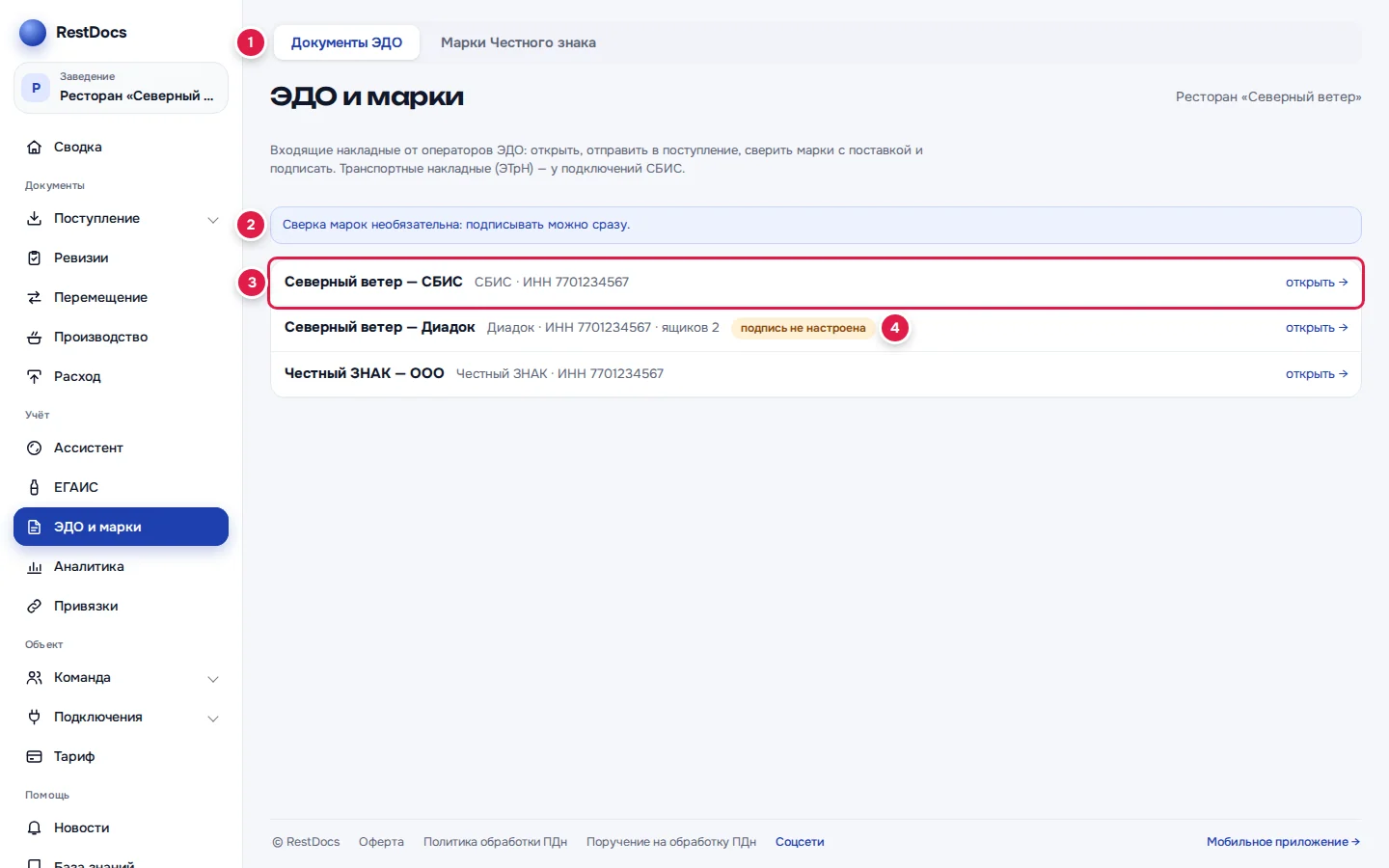
Task: Select the row name Северный ветер — Диадок
Action: tap(379, 328)
